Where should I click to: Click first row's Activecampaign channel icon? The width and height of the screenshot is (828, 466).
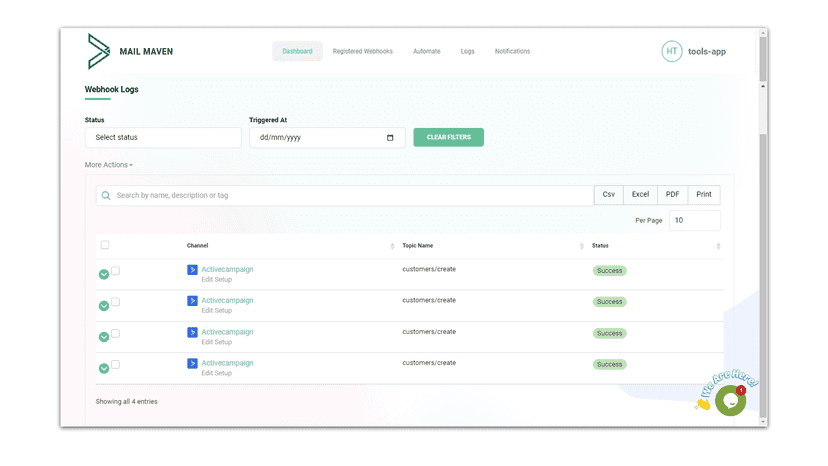tap(192, 270)
